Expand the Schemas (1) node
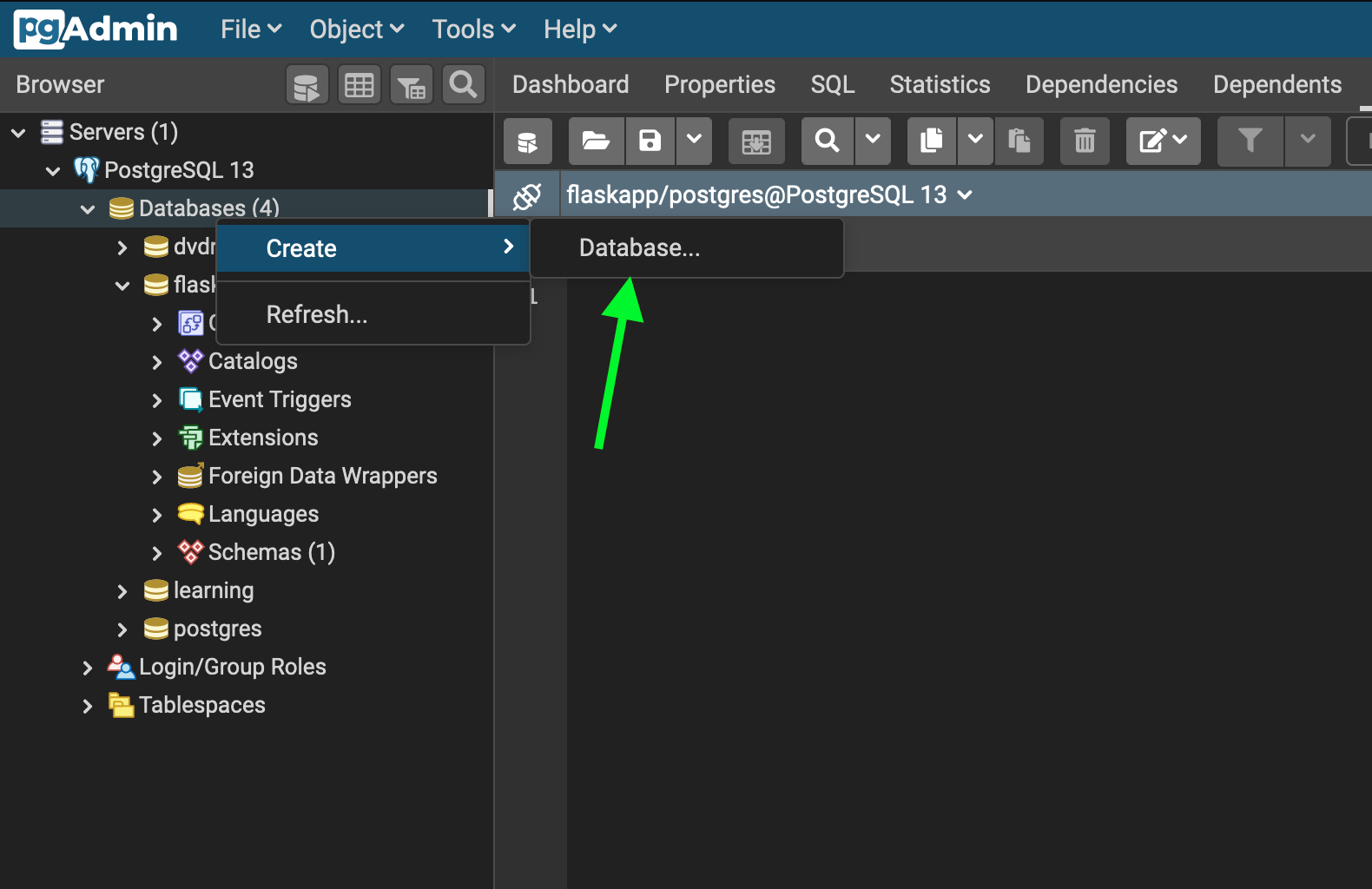Image resolution: width=1372 pixels, height=889 pixels. pos(157,553)
